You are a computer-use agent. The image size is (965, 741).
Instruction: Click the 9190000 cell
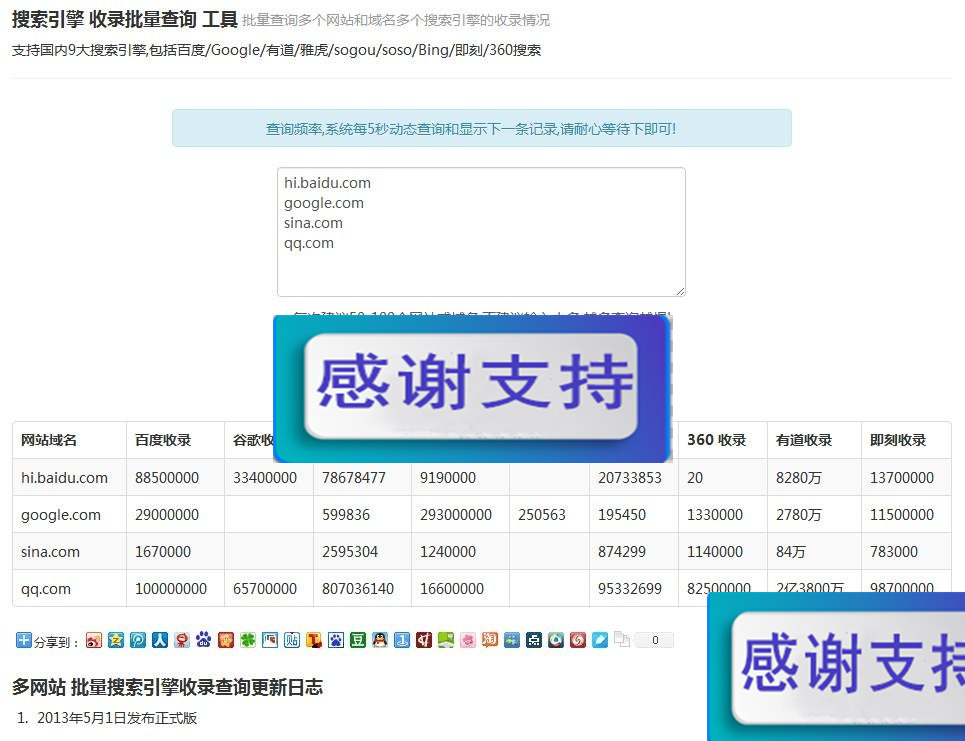coord(448,478)
